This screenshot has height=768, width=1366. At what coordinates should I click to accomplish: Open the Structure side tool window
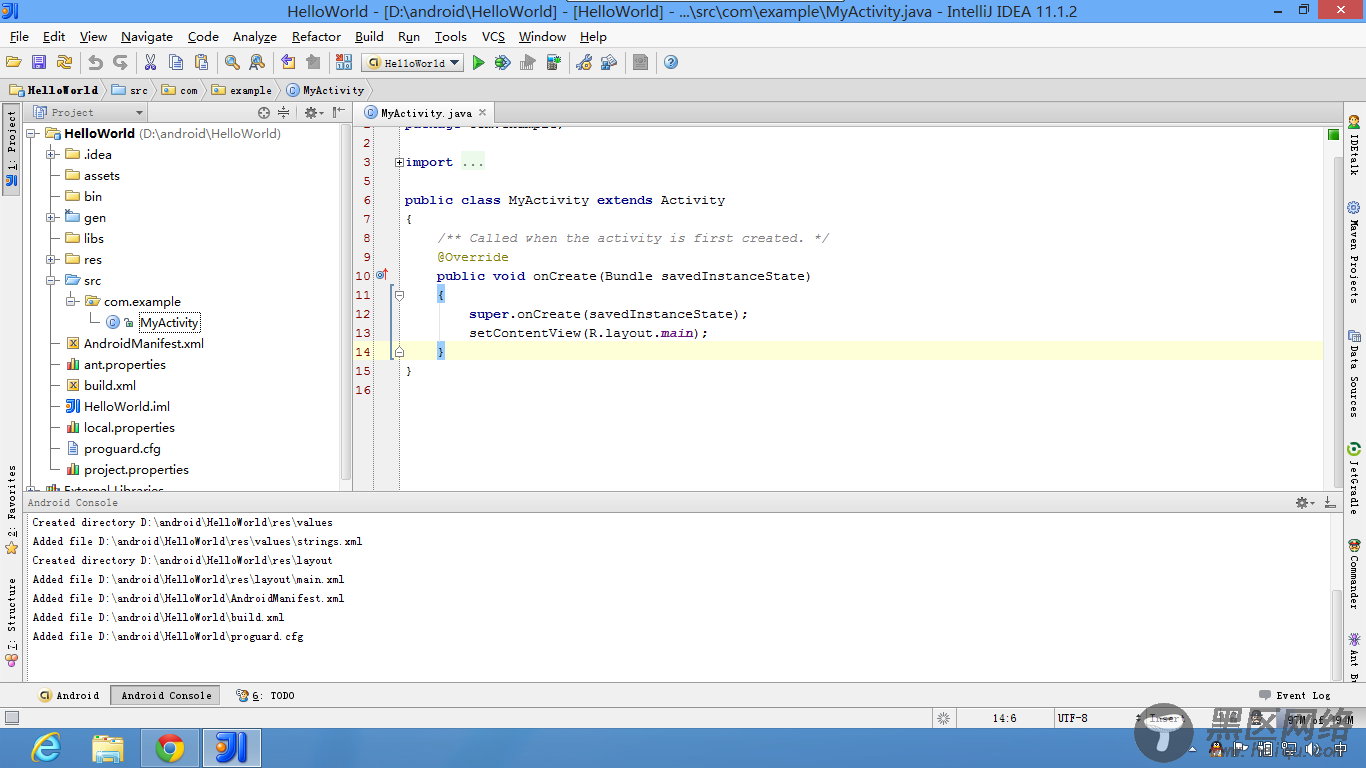(x=12, y=622)
